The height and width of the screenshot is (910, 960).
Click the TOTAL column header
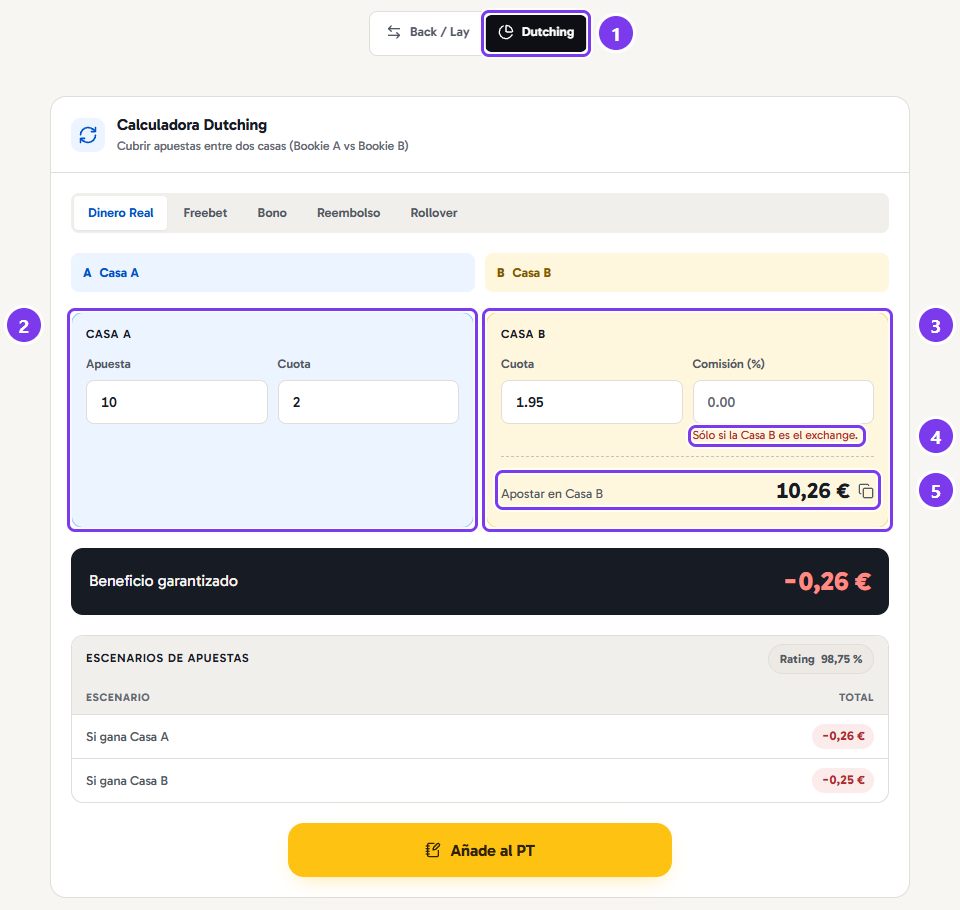(x=856, y=698)
